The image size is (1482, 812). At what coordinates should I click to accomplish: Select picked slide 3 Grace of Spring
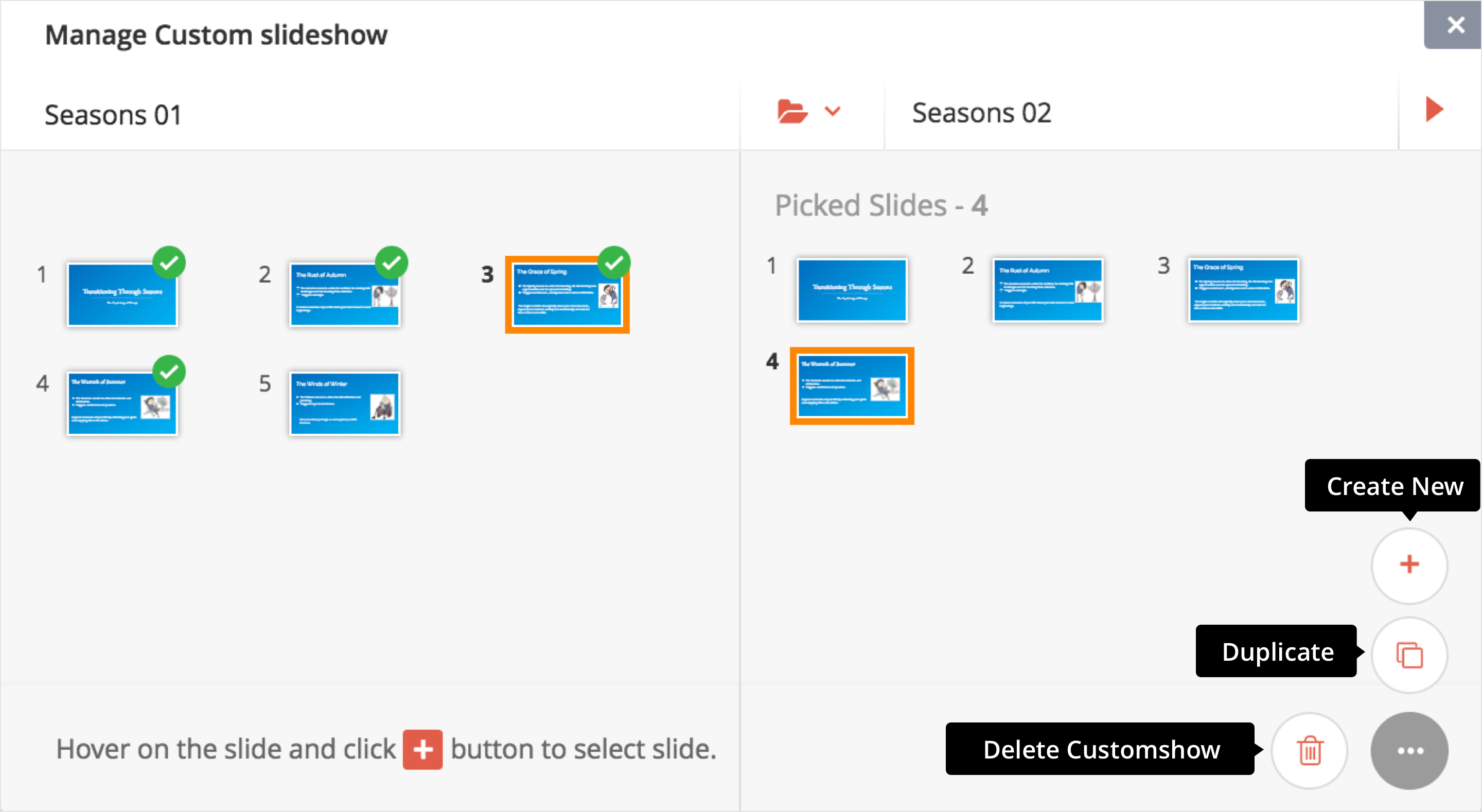1243,290
